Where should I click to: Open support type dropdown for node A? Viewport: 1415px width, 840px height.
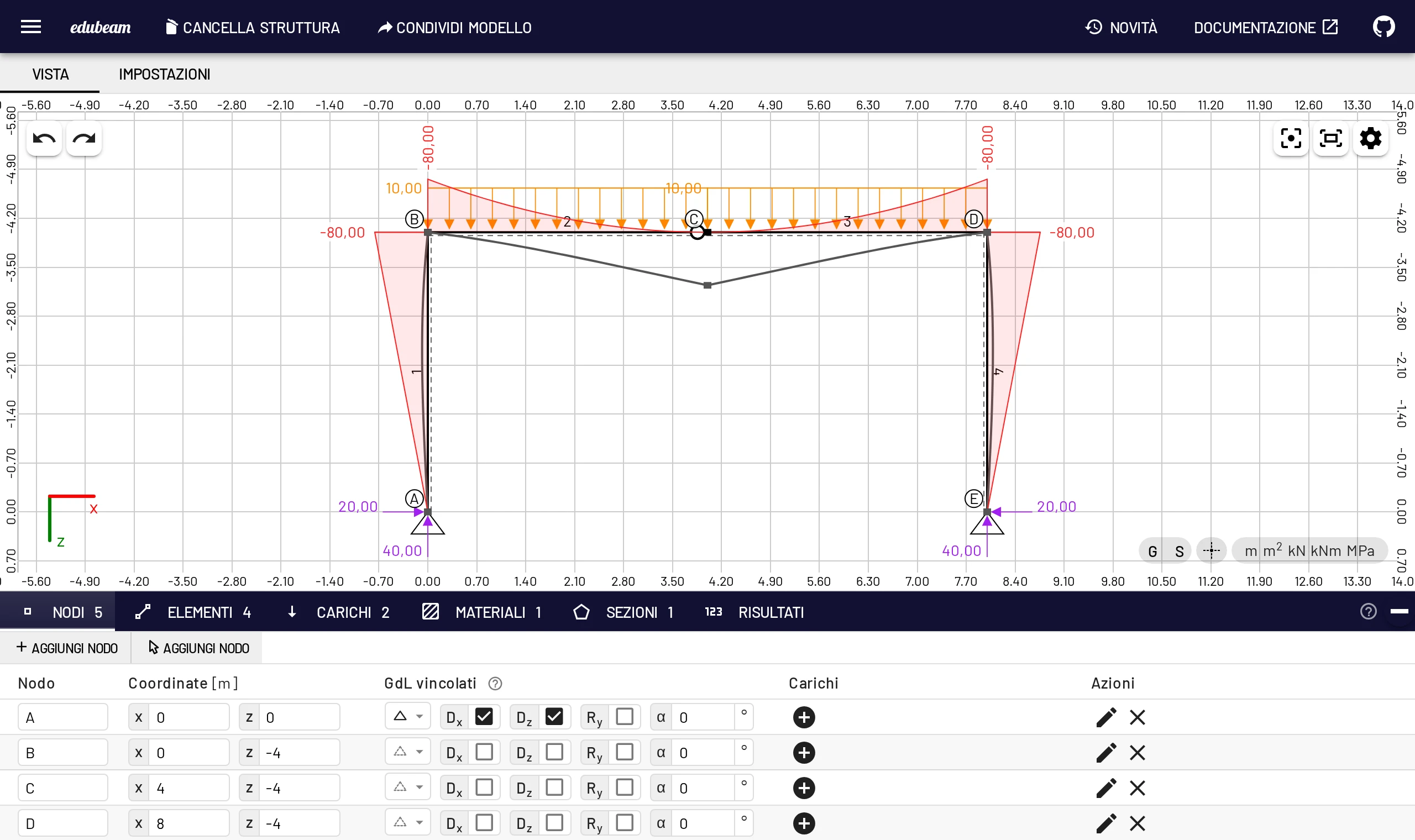[407, 717]
